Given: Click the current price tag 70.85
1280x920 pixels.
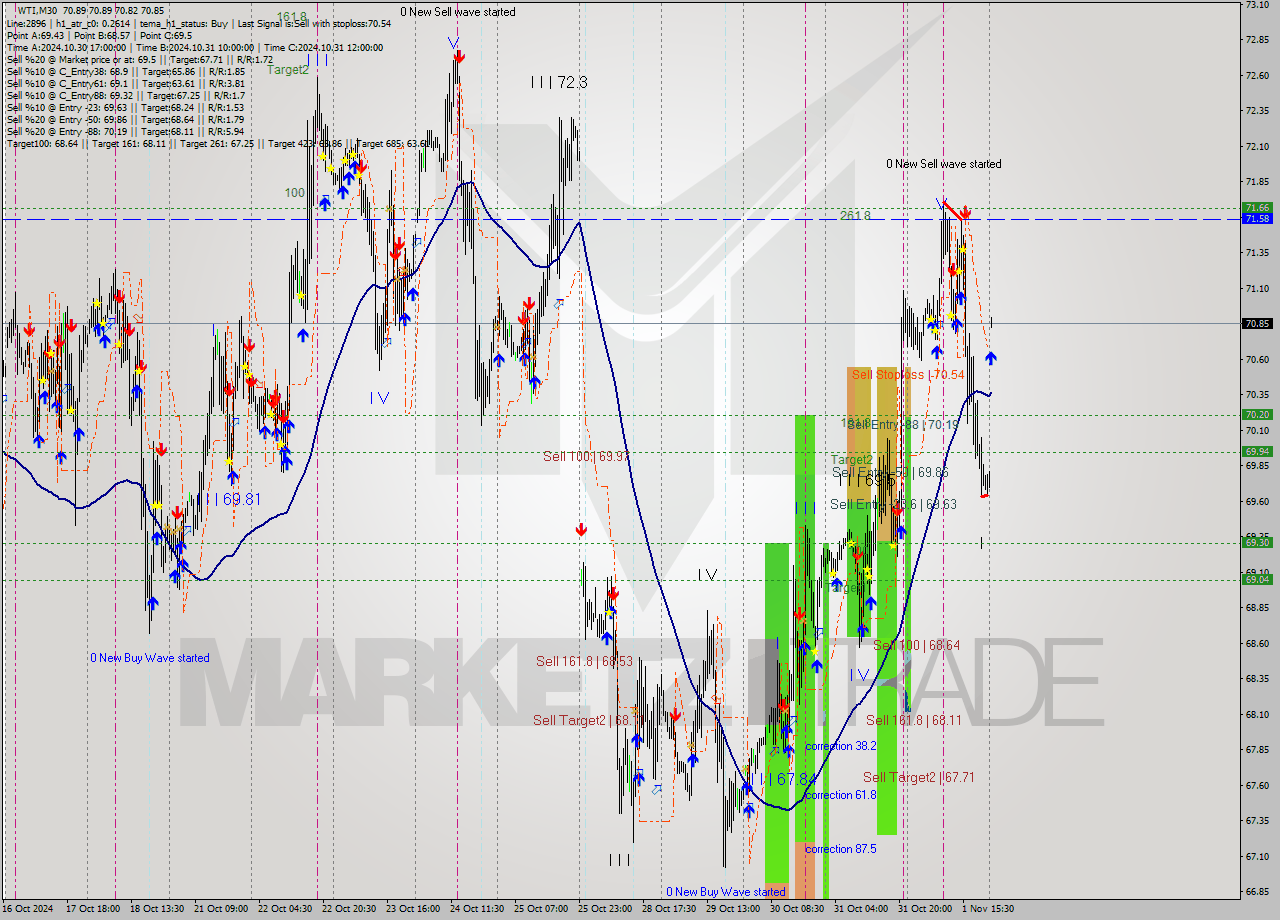Looking at the screenshot, I should pyautogui.click(x=1257, y=323).
